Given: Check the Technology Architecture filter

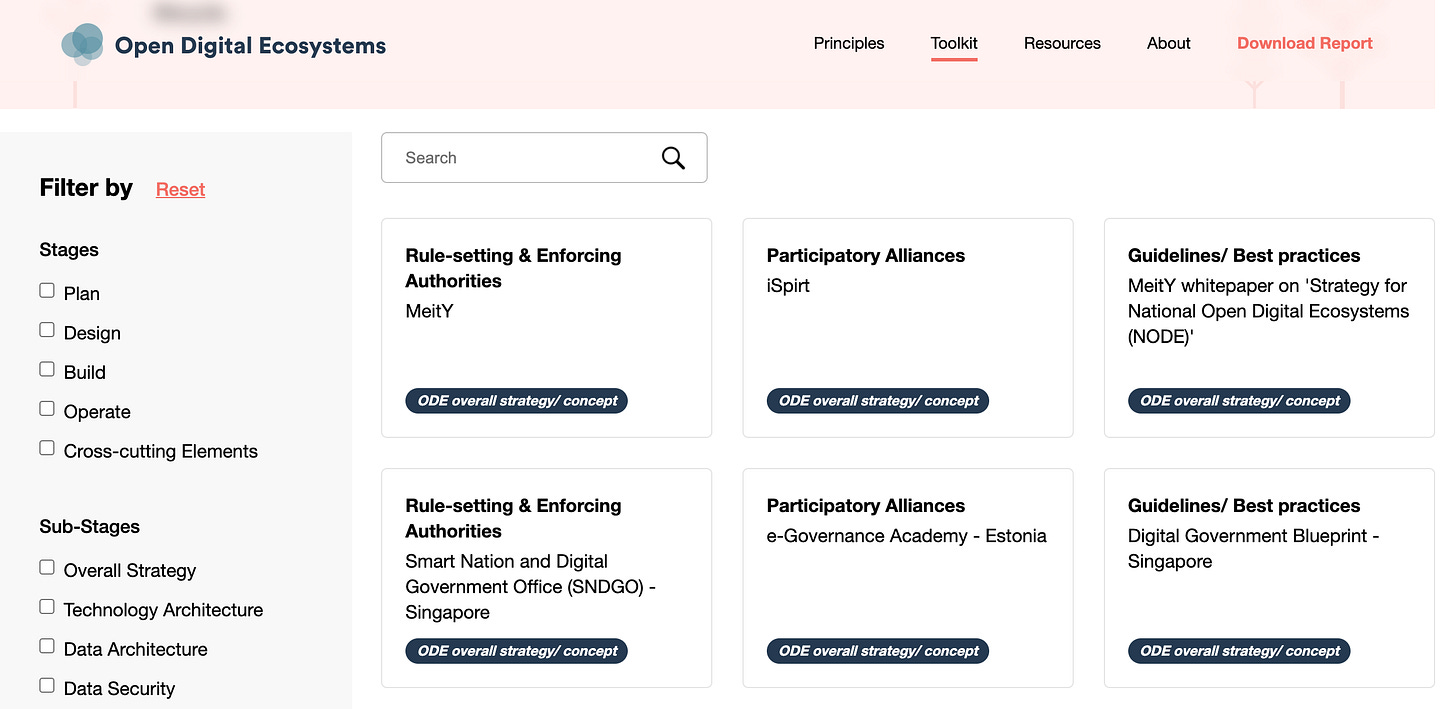Looking at the screenshot, I should point(47,607).
